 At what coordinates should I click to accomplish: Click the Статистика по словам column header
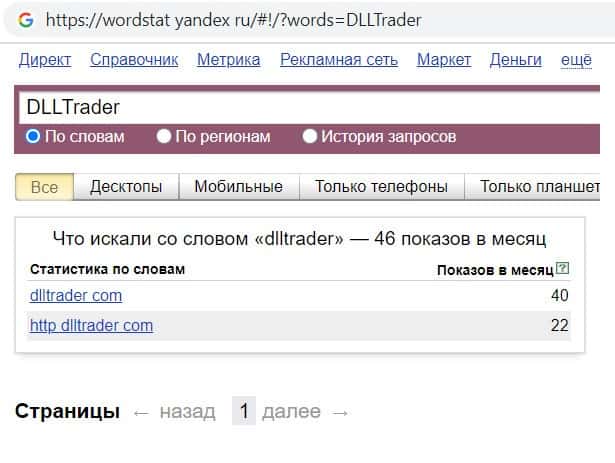tap(107, 269)
